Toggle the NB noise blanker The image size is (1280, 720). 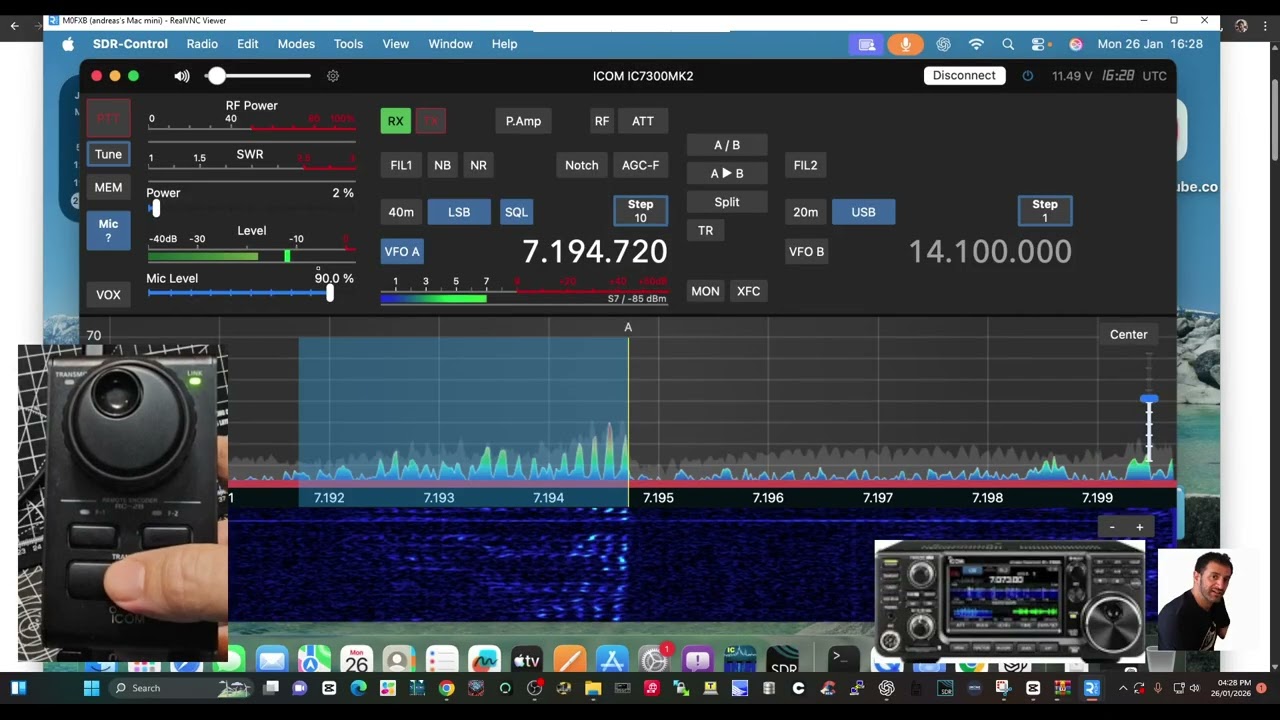coord(442,165)
